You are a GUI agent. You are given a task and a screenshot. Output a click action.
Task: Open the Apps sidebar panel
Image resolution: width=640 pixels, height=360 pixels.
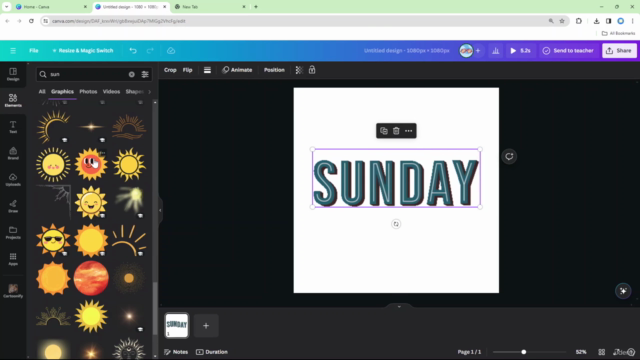(x=13, y=258)
